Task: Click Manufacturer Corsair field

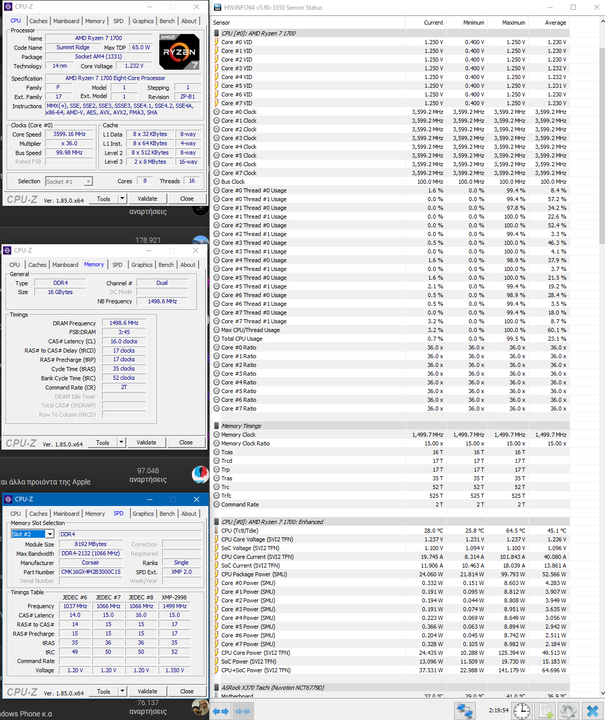Action: [91, 562]
